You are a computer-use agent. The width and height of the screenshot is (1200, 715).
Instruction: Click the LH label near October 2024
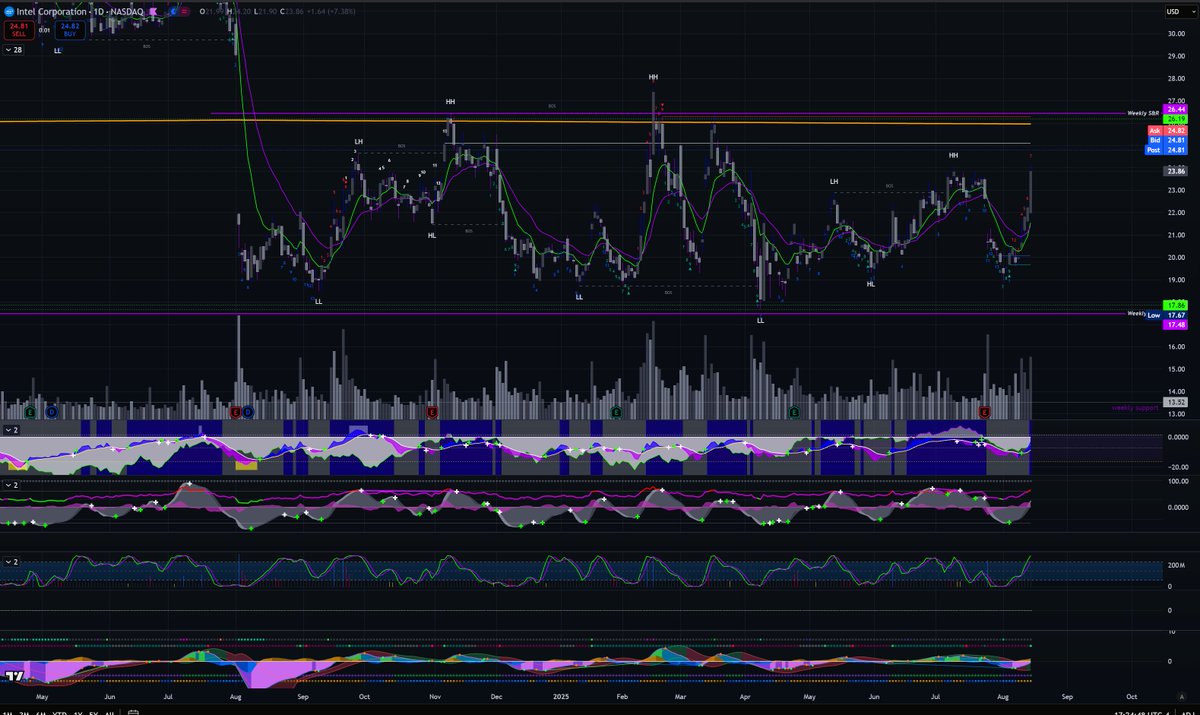[358, 142]
